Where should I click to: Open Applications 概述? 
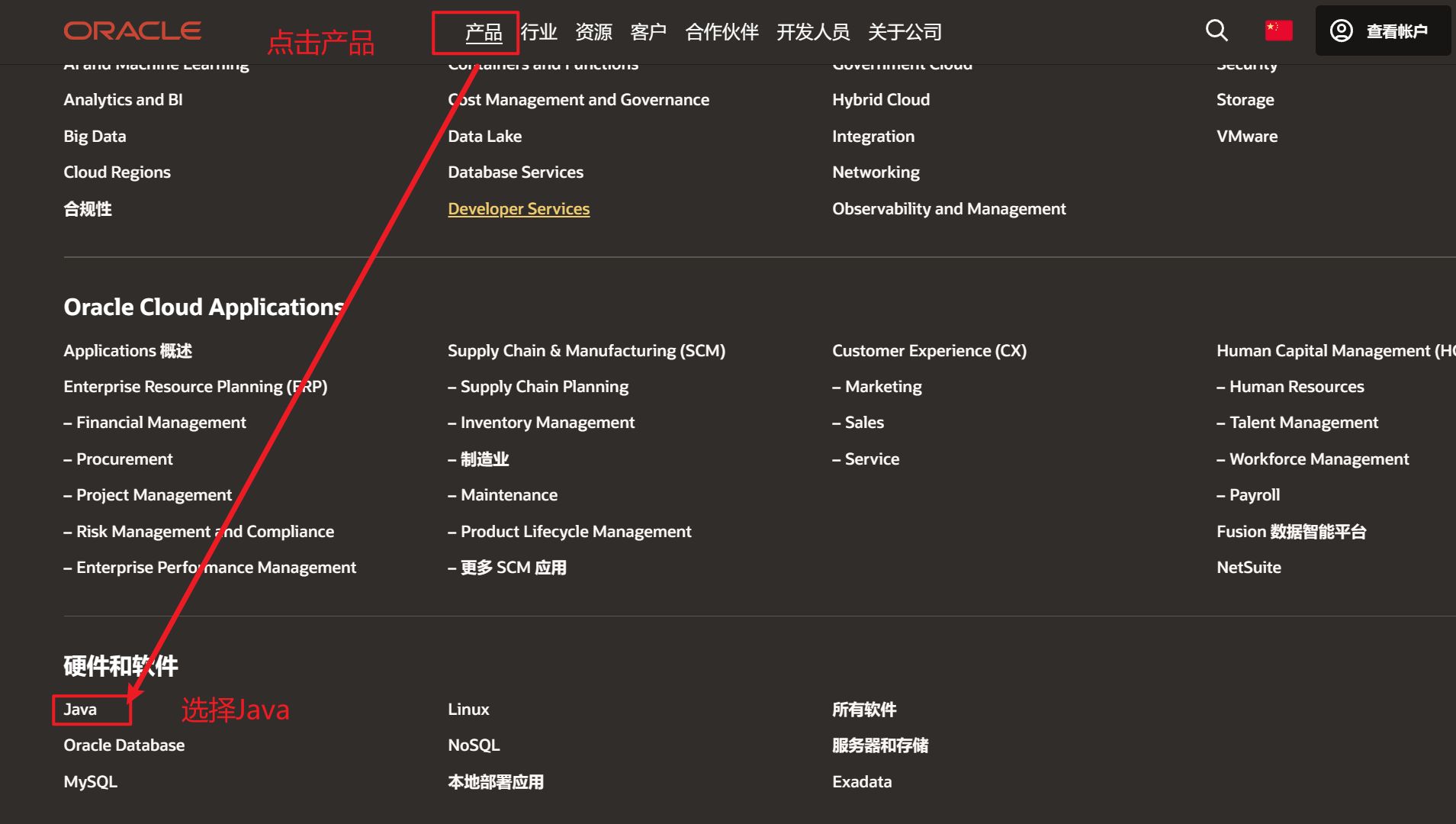click(128, 351)
